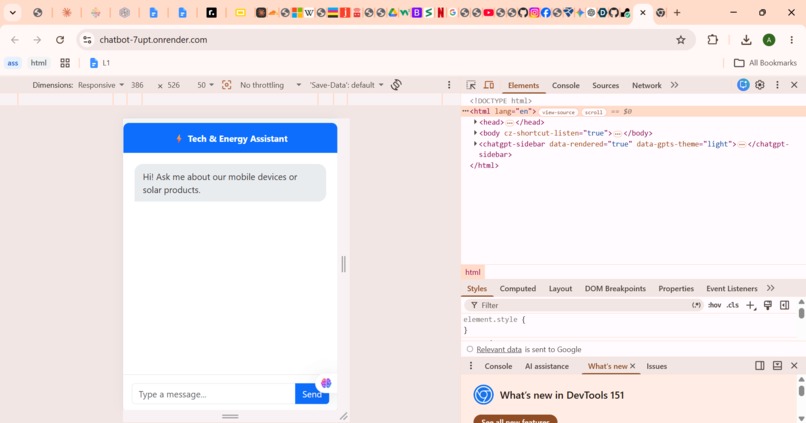Click the Send button in chat
The height and width of the screenshot is (423, 806).
[312, 394]
